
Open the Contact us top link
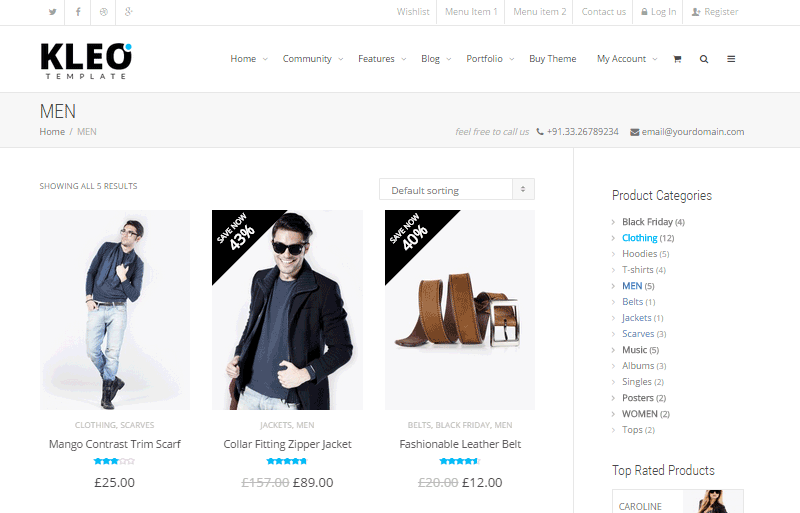coord(604,12)
